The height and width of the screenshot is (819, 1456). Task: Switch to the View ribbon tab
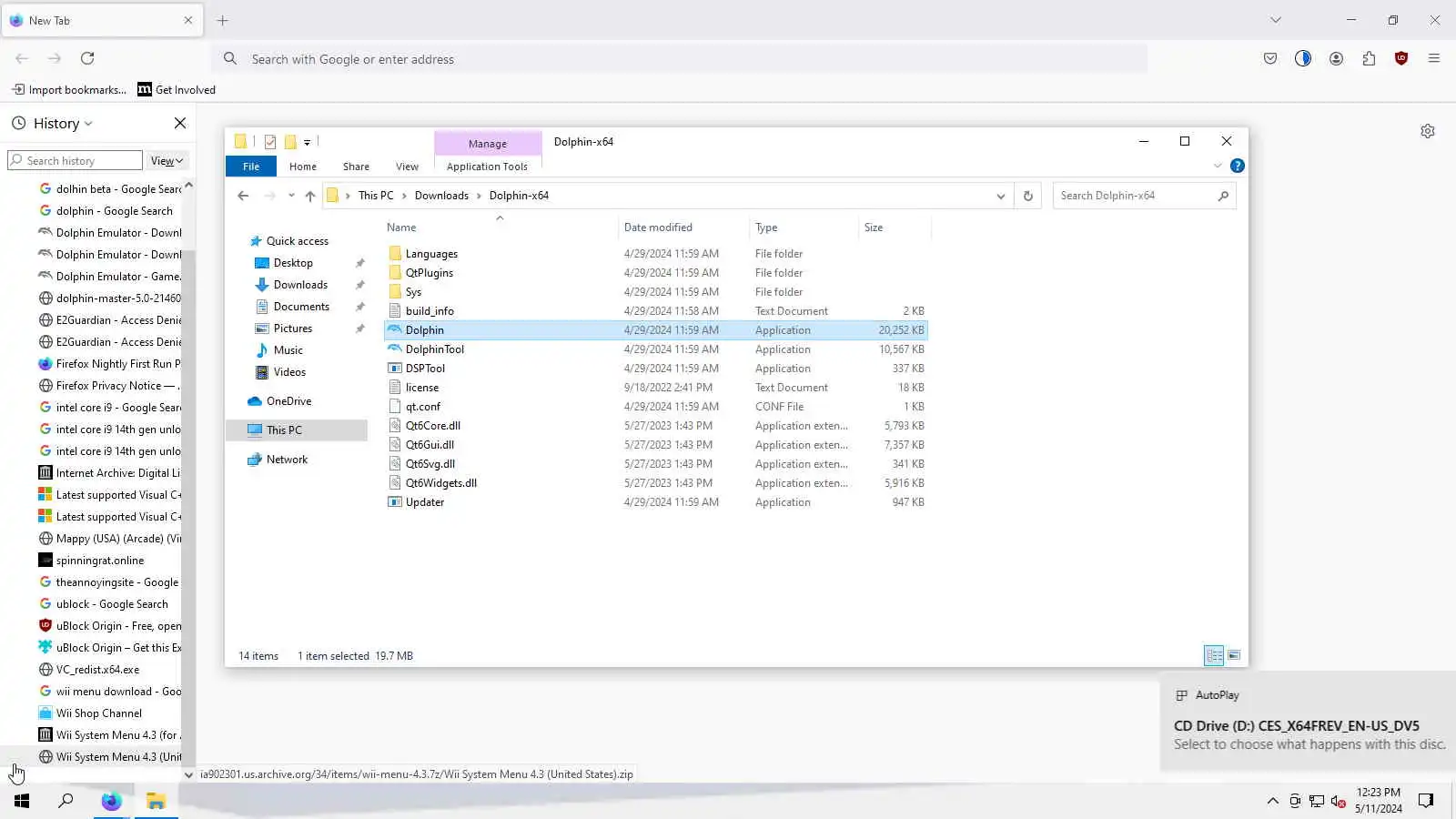407,167
